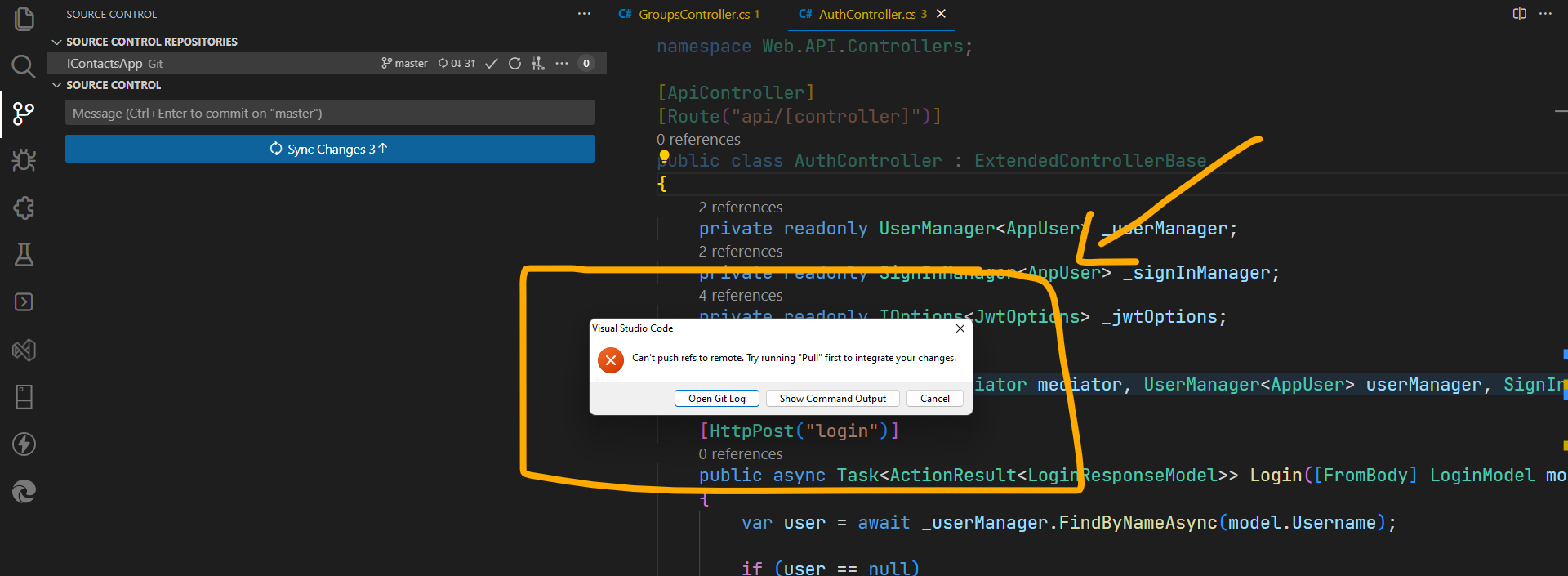
Task: Click the namespace Web.API.Controllers line
Action: coord(815,47)
